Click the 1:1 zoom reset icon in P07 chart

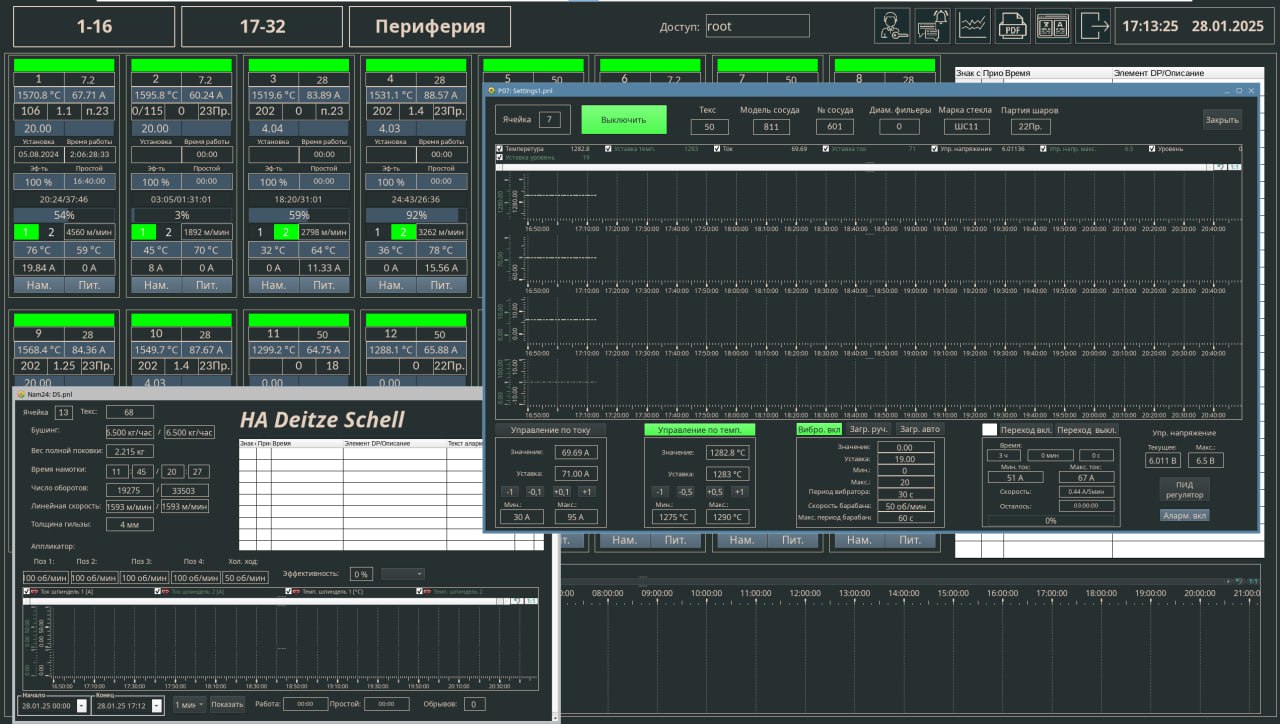[1233, 166]
